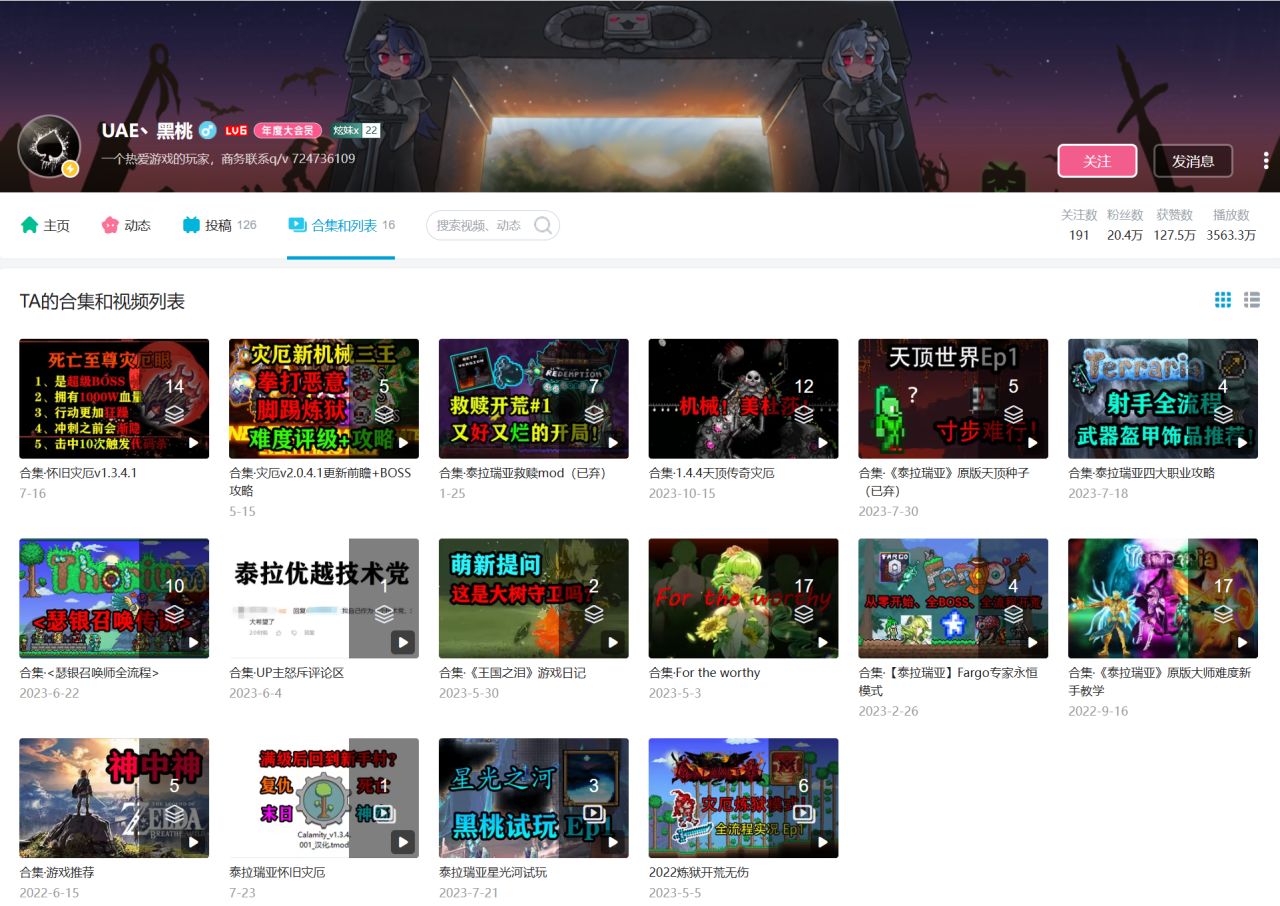Click the 获赞数 127.5万 likes stat
Screen dimensions: 1280x906
click(x=1174, y=225)
